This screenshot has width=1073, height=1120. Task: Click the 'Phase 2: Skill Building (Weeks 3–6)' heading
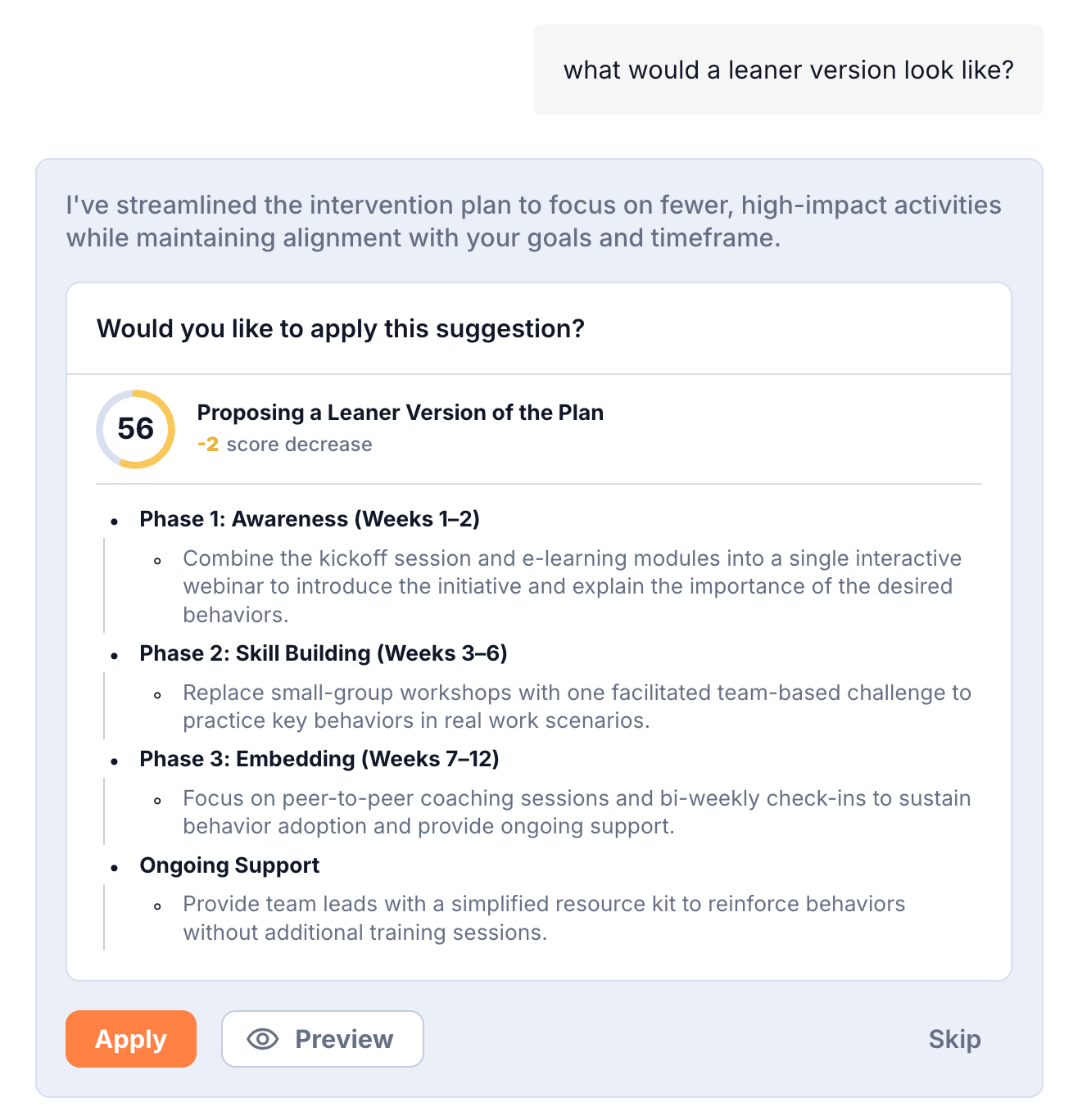(x=324, y=653)
